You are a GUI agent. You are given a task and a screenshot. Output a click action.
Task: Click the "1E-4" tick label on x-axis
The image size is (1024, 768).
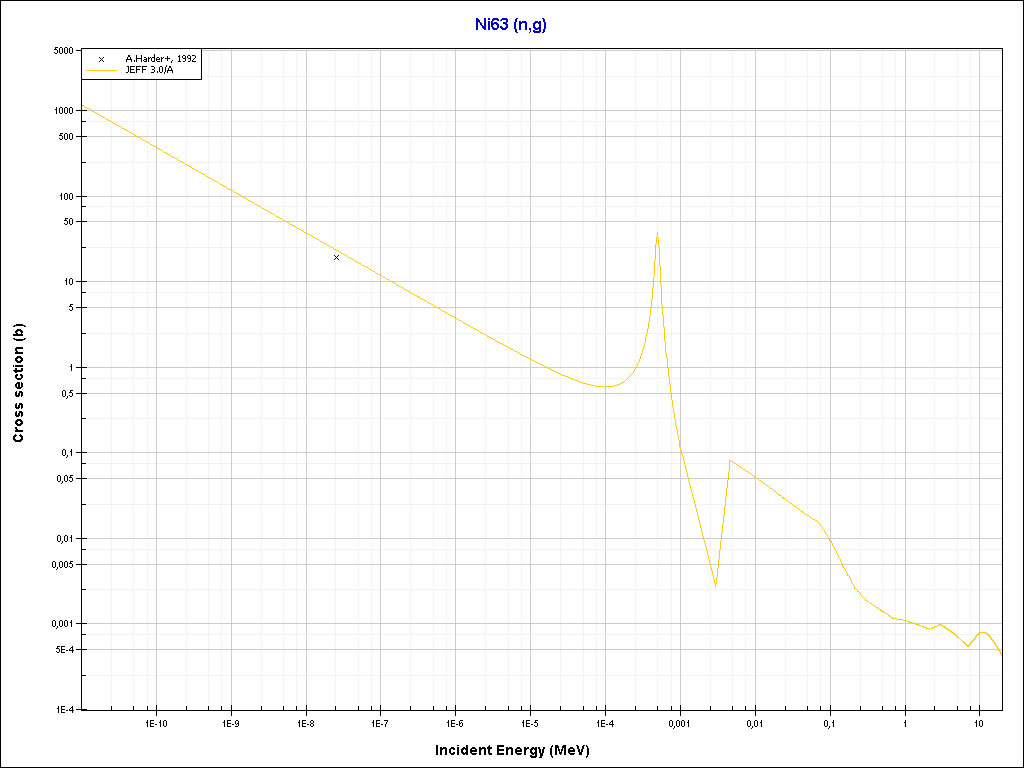[x=604, y=722]
